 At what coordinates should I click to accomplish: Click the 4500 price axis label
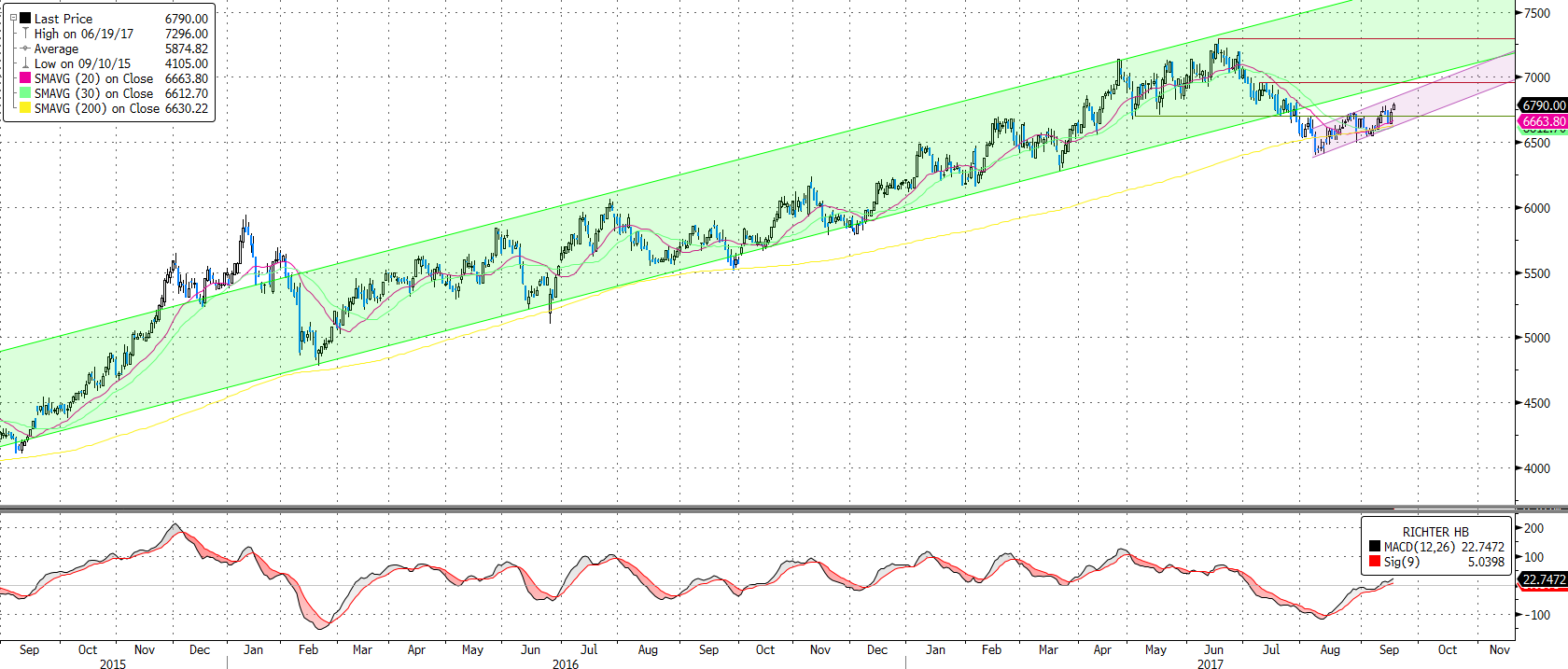click(1537, 403)
